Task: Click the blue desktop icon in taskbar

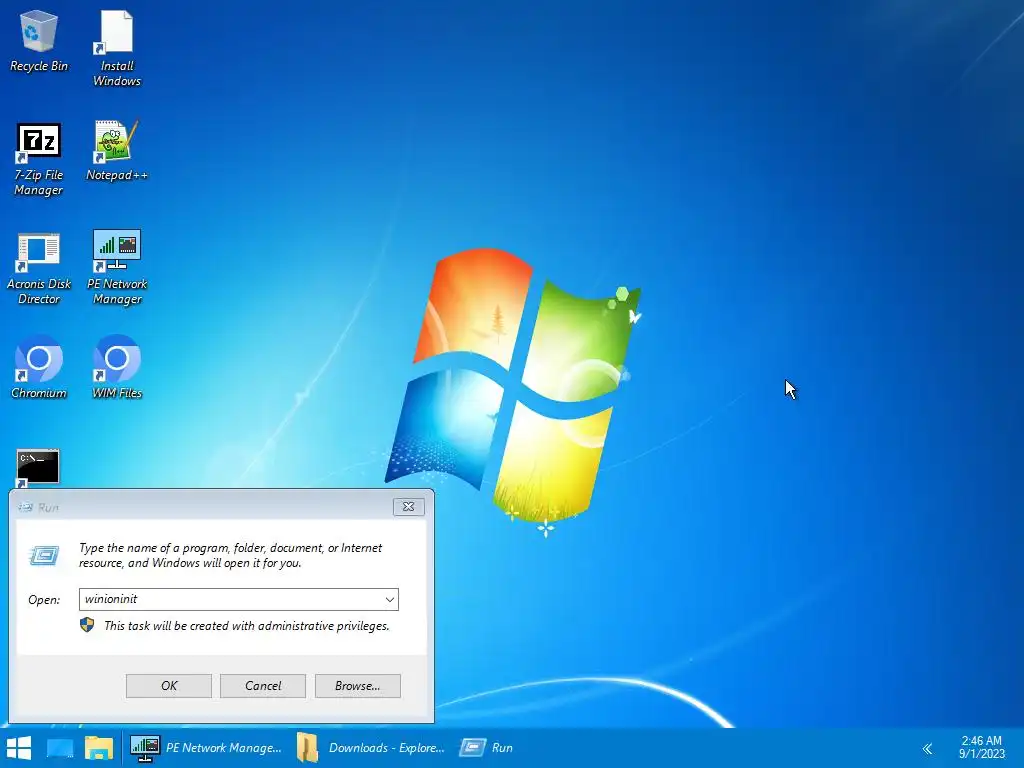Action: 59,748
